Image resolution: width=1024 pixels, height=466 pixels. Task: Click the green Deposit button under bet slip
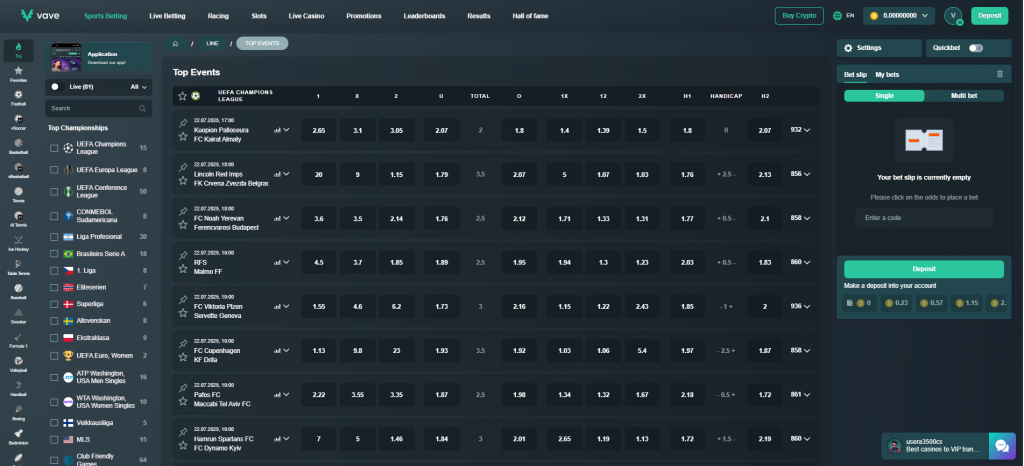pos(923,269)
